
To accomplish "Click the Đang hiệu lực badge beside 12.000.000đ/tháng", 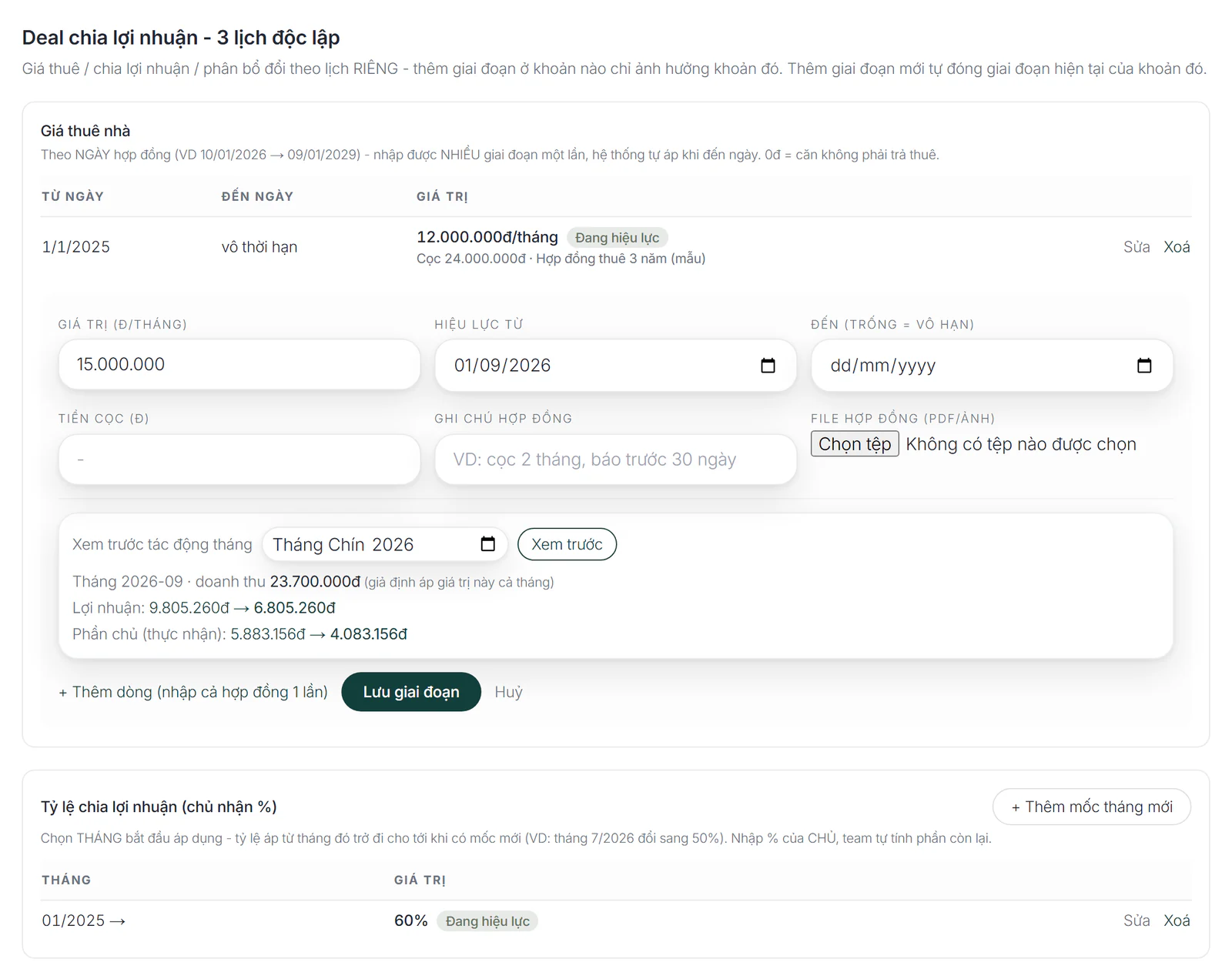I will [x=617, y=238].
